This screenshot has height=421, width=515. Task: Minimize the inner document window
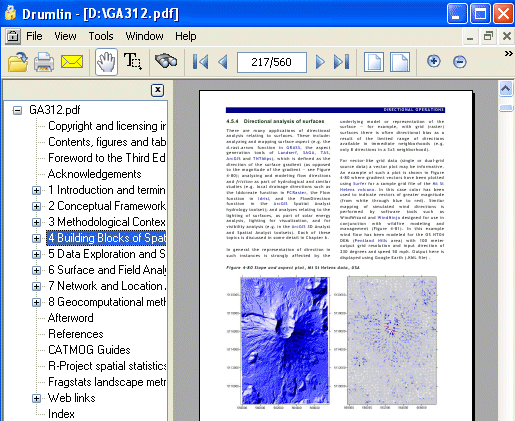[x=470, y=36]
